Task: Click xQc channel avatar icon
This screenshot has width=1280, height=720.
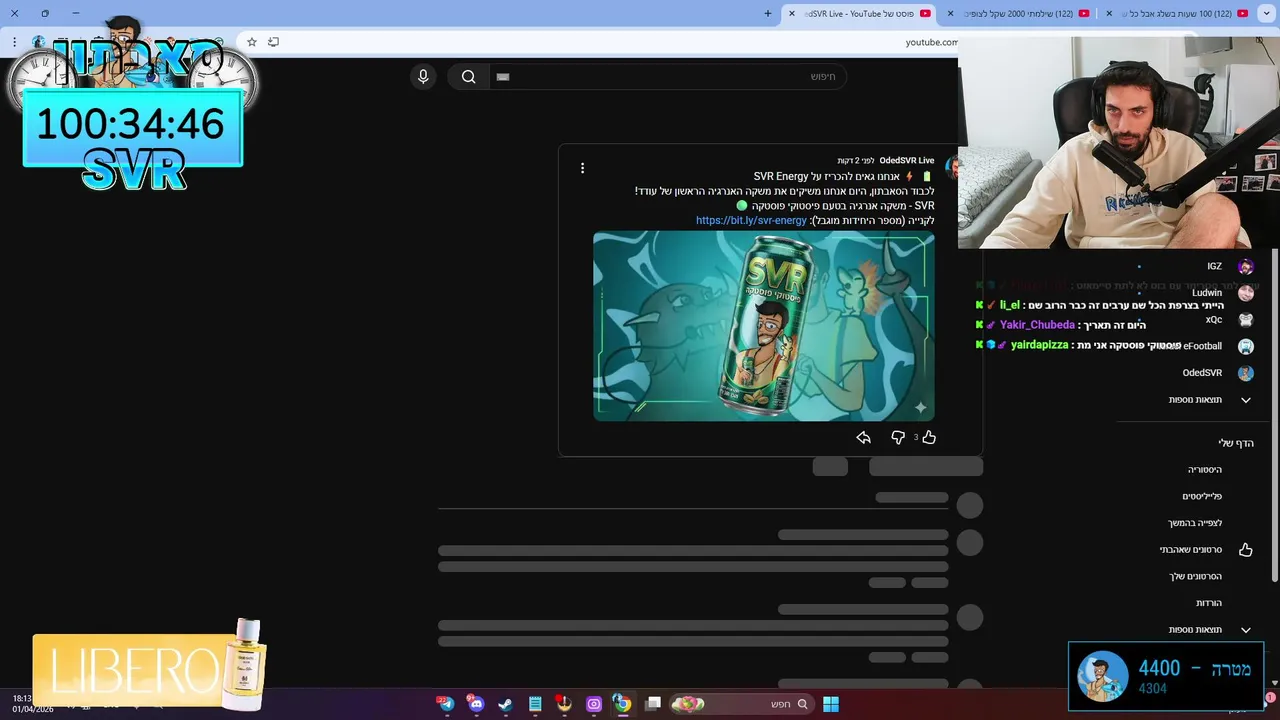Action: 1245,320
